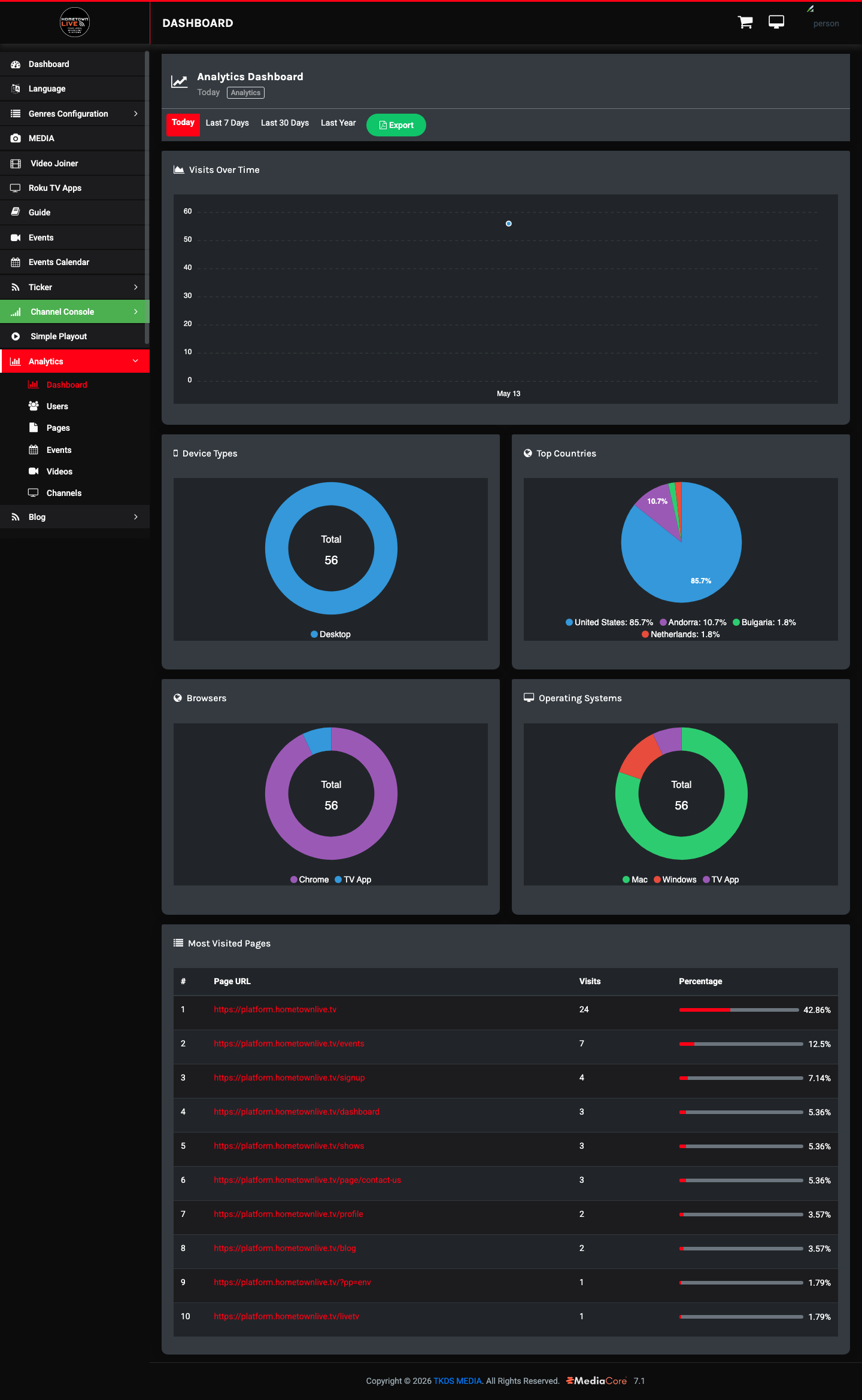Toggle the Desktop legend in Device Types
The height and width of the screenshot is (1400, 862).
coord(330,634)
